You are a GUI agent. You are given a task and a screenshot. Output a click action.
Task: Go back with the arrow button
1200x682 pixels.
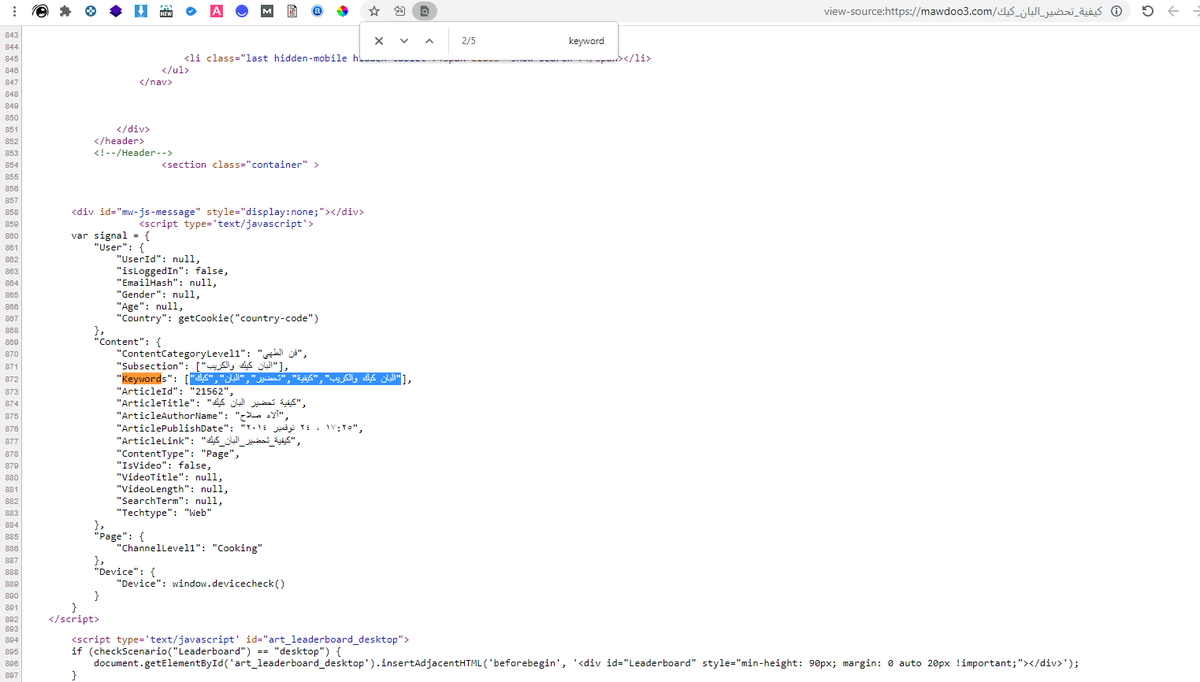(1172, 11)
